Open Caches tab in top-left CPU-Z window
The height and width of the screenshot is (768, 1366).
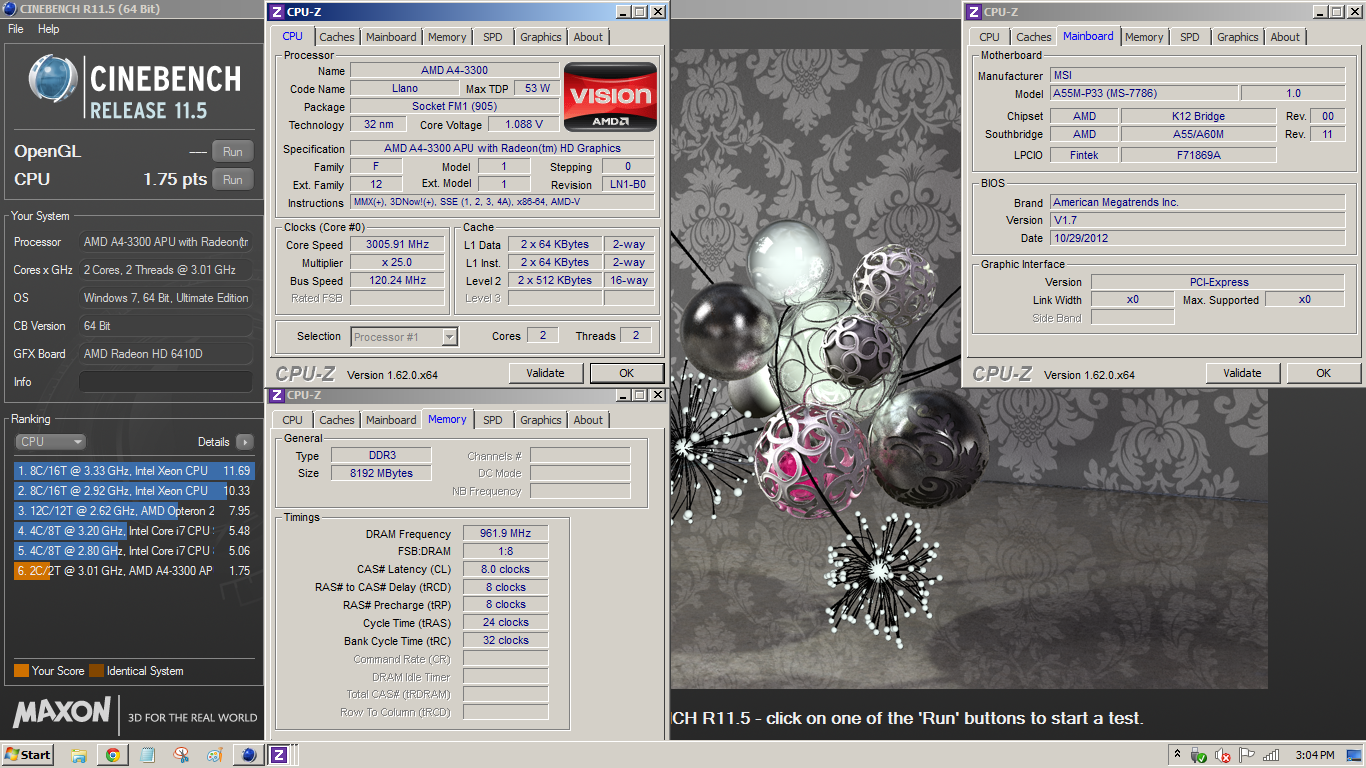click(337, 37)
